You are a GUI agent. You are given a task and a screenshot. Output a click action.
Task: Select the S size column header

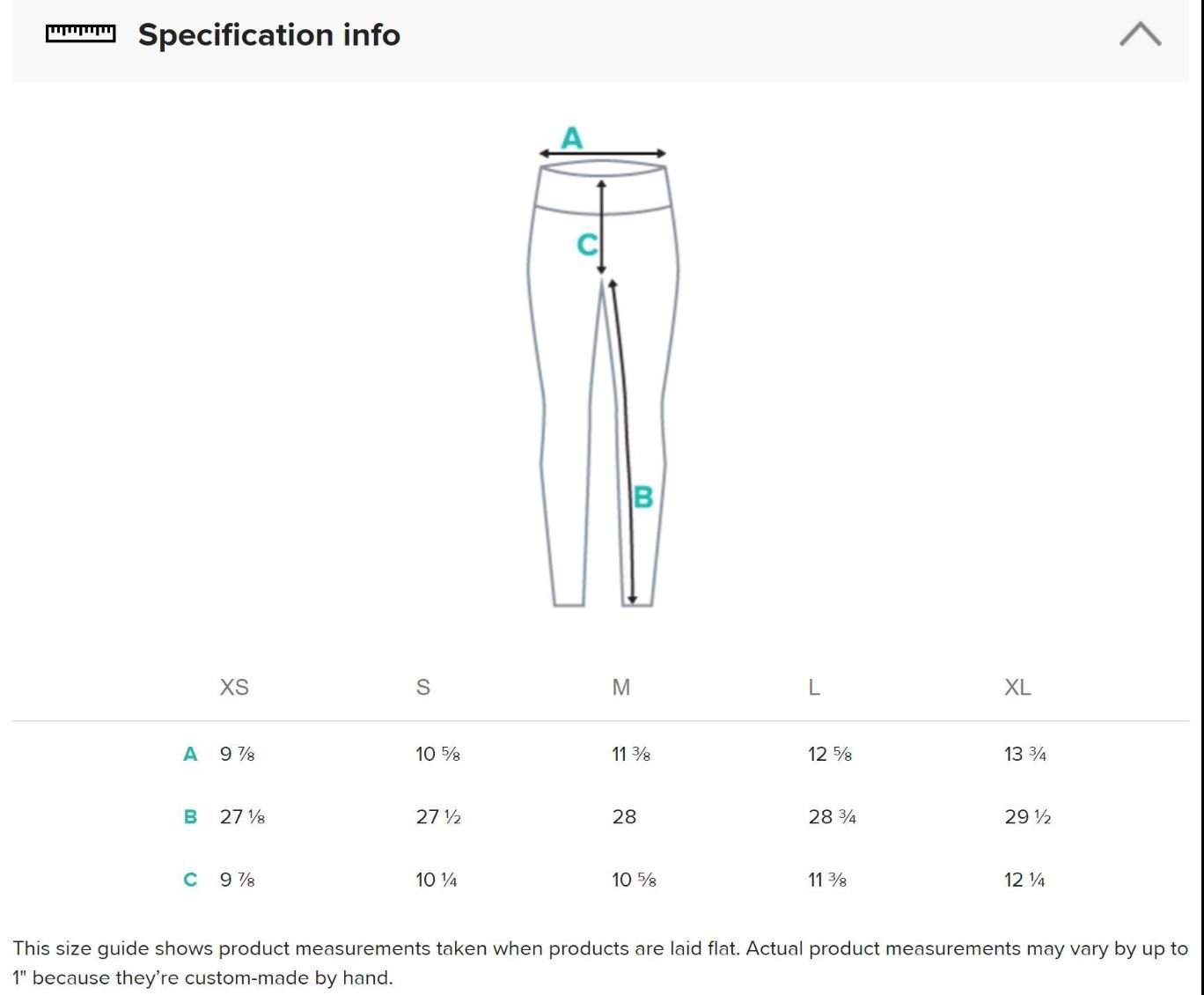[x=423, y=688]
